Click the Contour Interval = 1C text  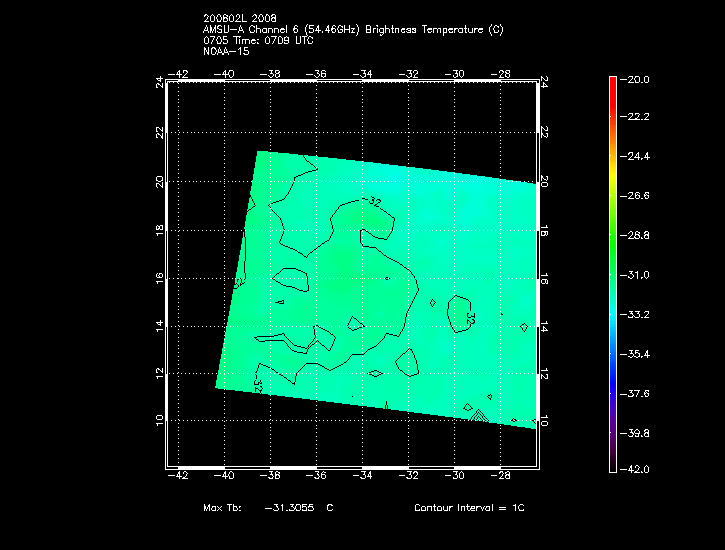click(469, 508)
